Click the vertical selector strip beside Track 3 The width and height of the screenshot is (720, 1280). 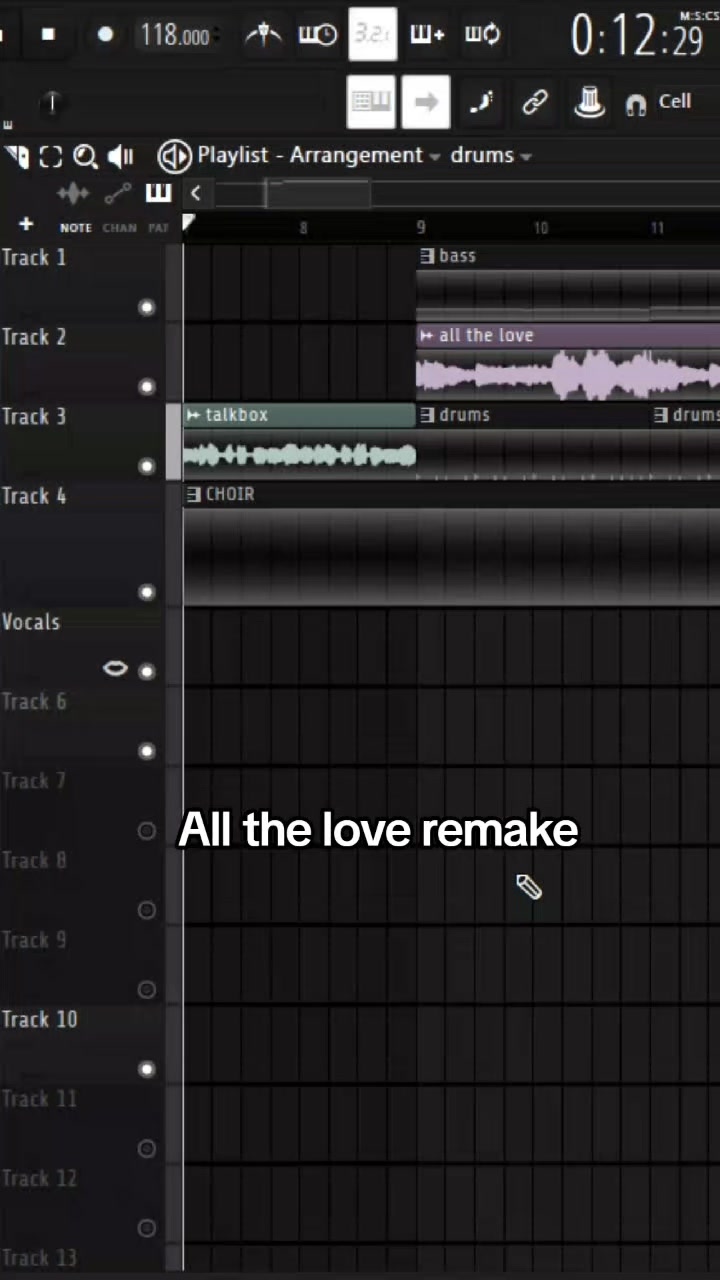174,444
